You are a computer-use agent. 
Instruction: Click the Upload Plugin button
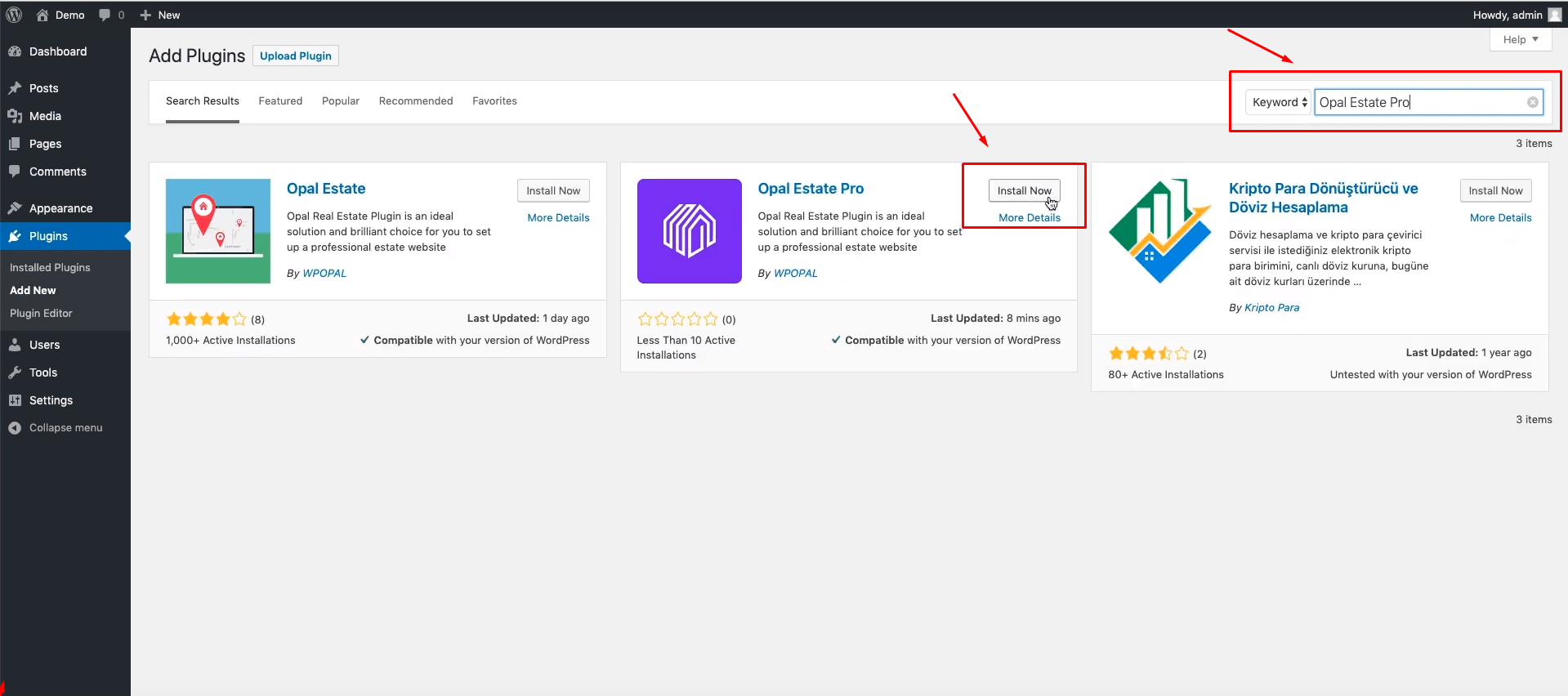point(296,56)
